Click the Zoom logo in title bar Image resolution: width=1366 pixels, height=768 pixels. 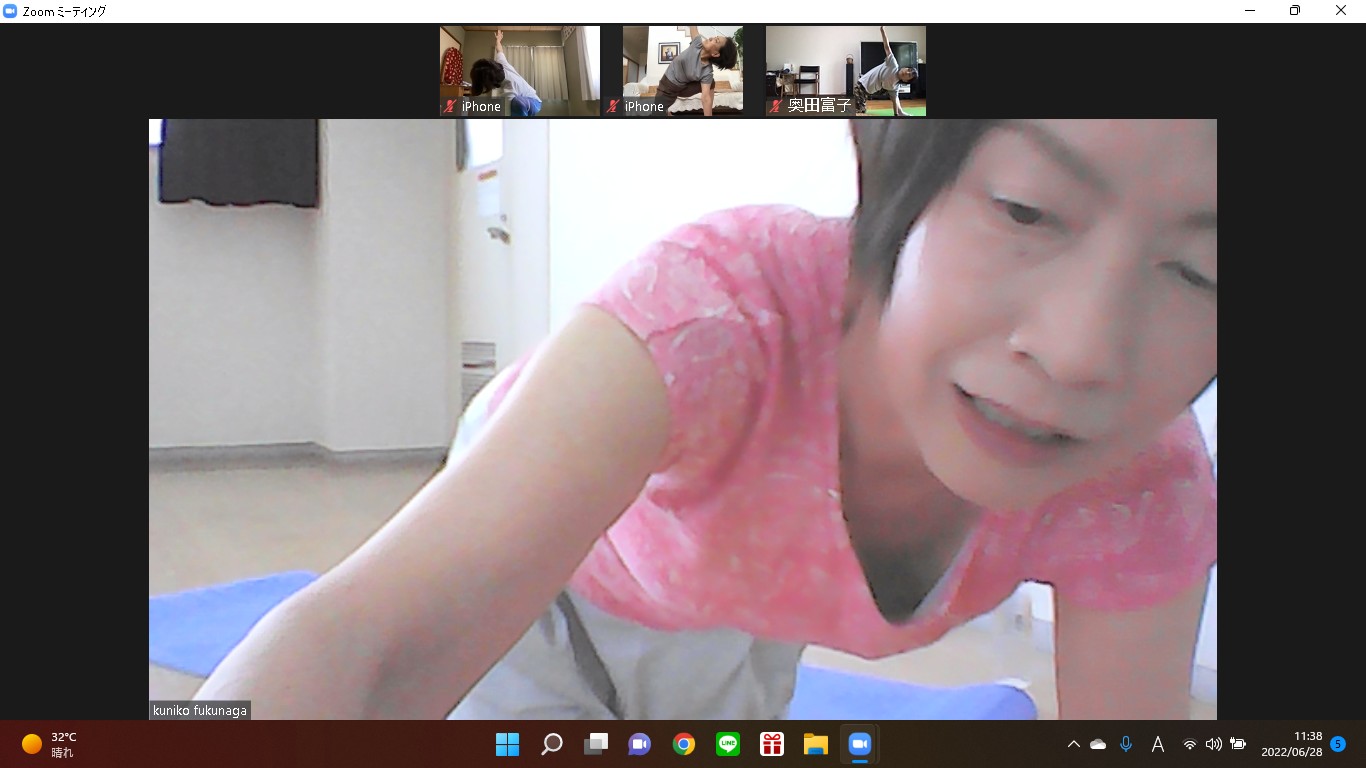11,11
